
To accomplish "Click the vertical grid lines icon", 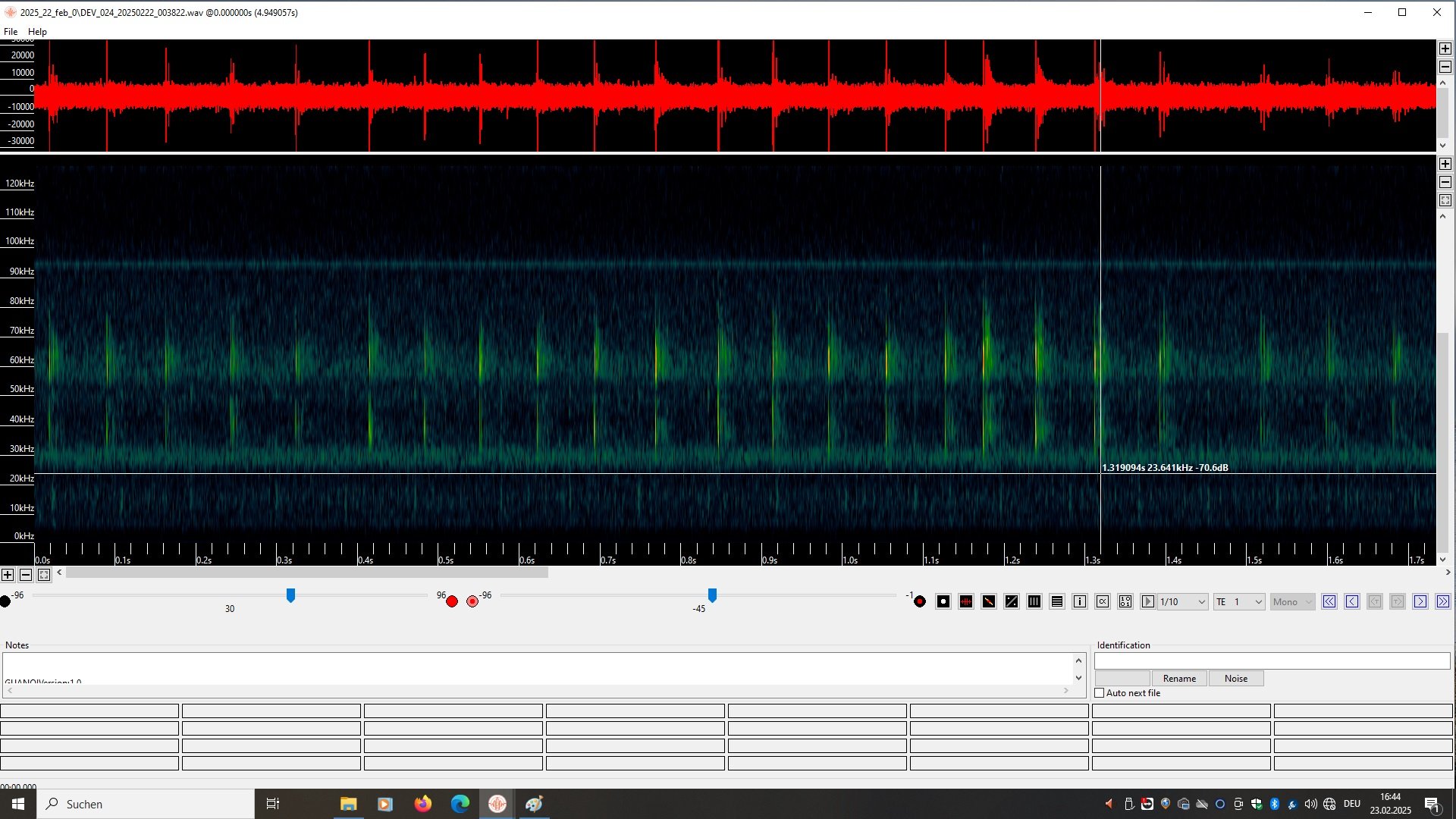I will 1034,601.
